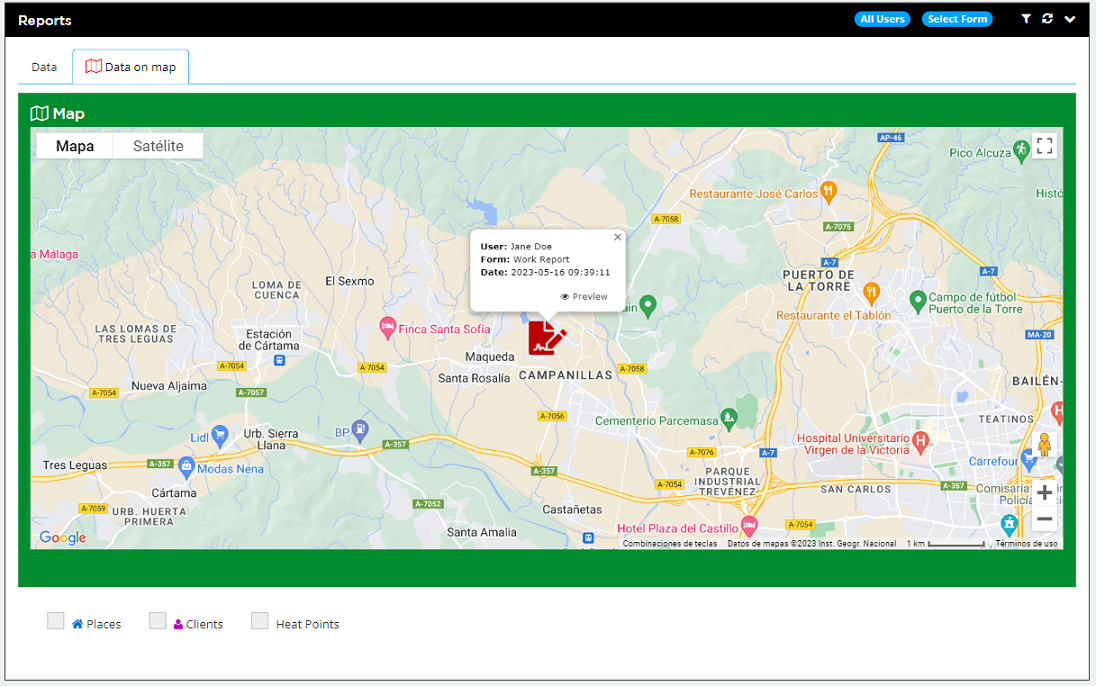Select the Data on map tab
The image size is (1096, 686).
click(x=131, y=67)
